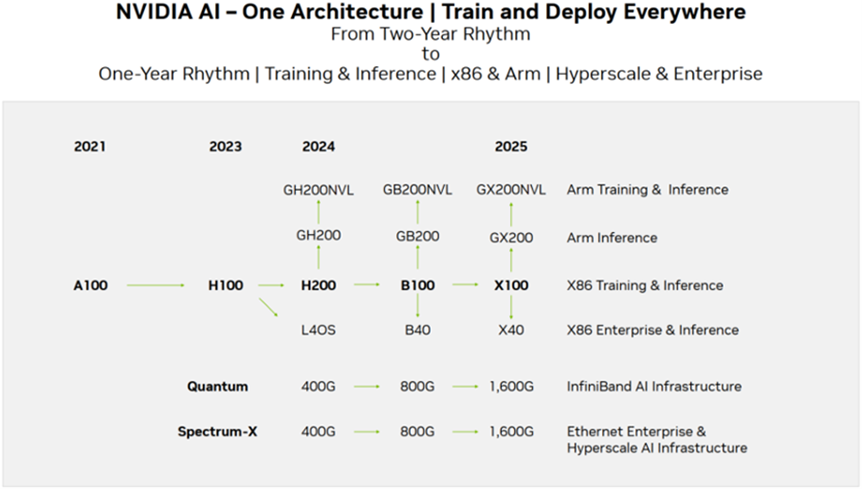Click the 1,600G value in Quantum row

pyautogui.click(x=512, y=387)
